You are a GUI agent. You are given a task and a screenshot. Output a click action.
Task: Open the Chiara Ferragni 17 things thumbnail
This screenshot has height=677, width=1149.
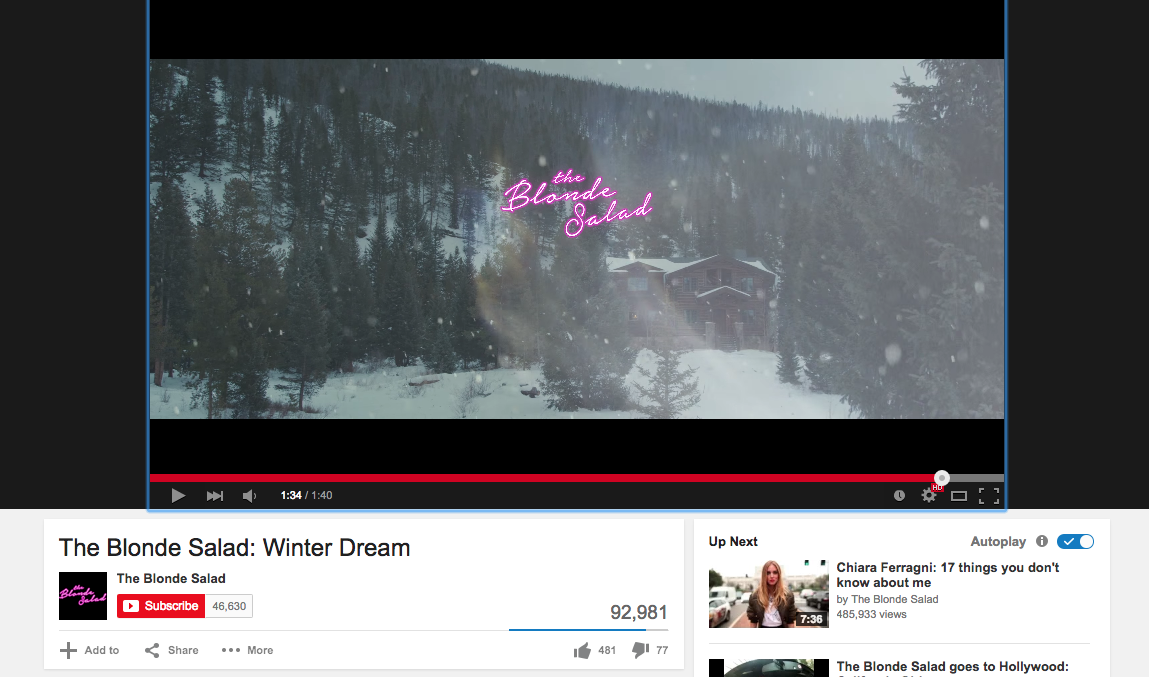pyautogui.click(x=769, y=594)
